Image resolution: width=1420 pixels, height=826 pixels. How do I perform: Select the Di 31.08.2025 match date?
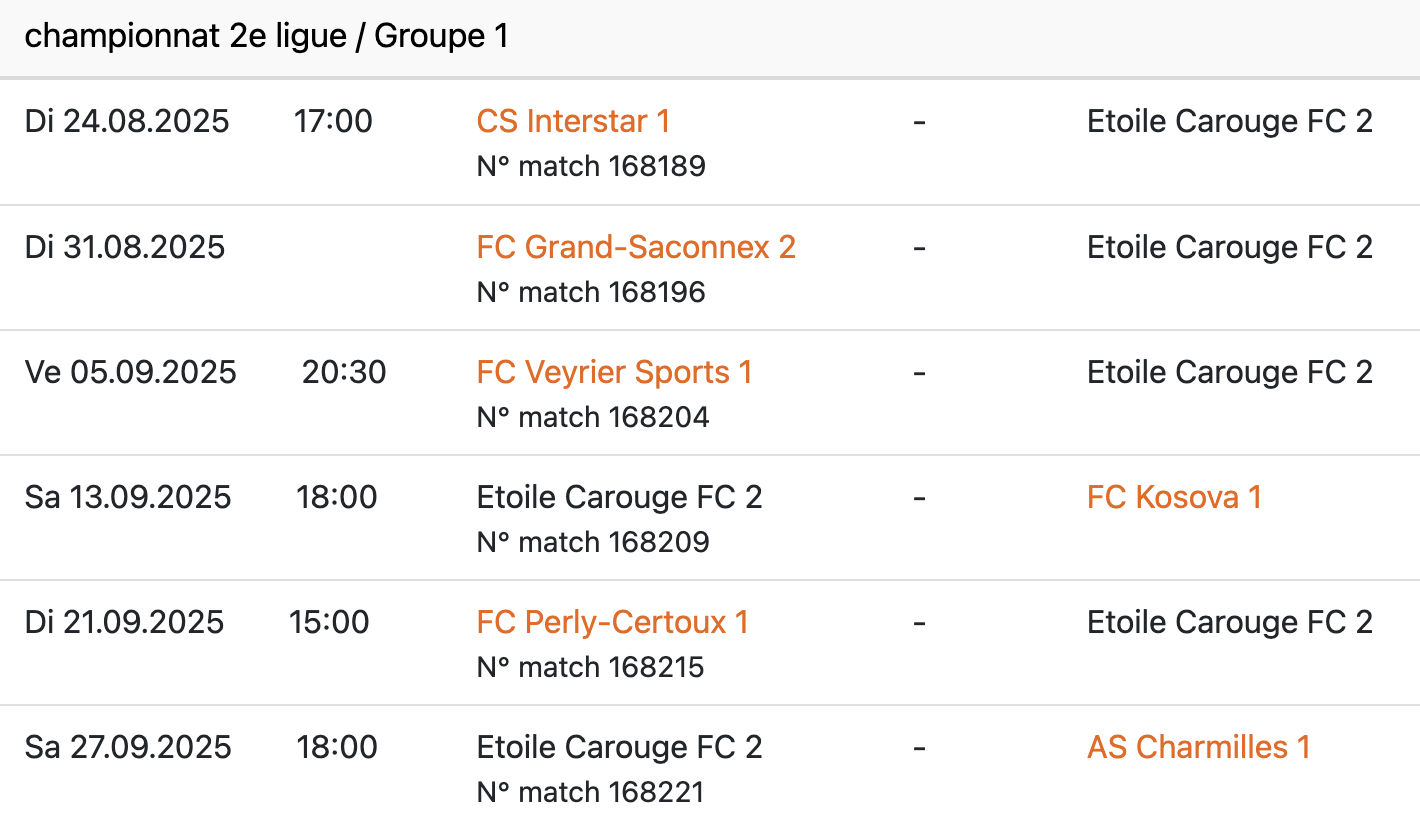125,246
